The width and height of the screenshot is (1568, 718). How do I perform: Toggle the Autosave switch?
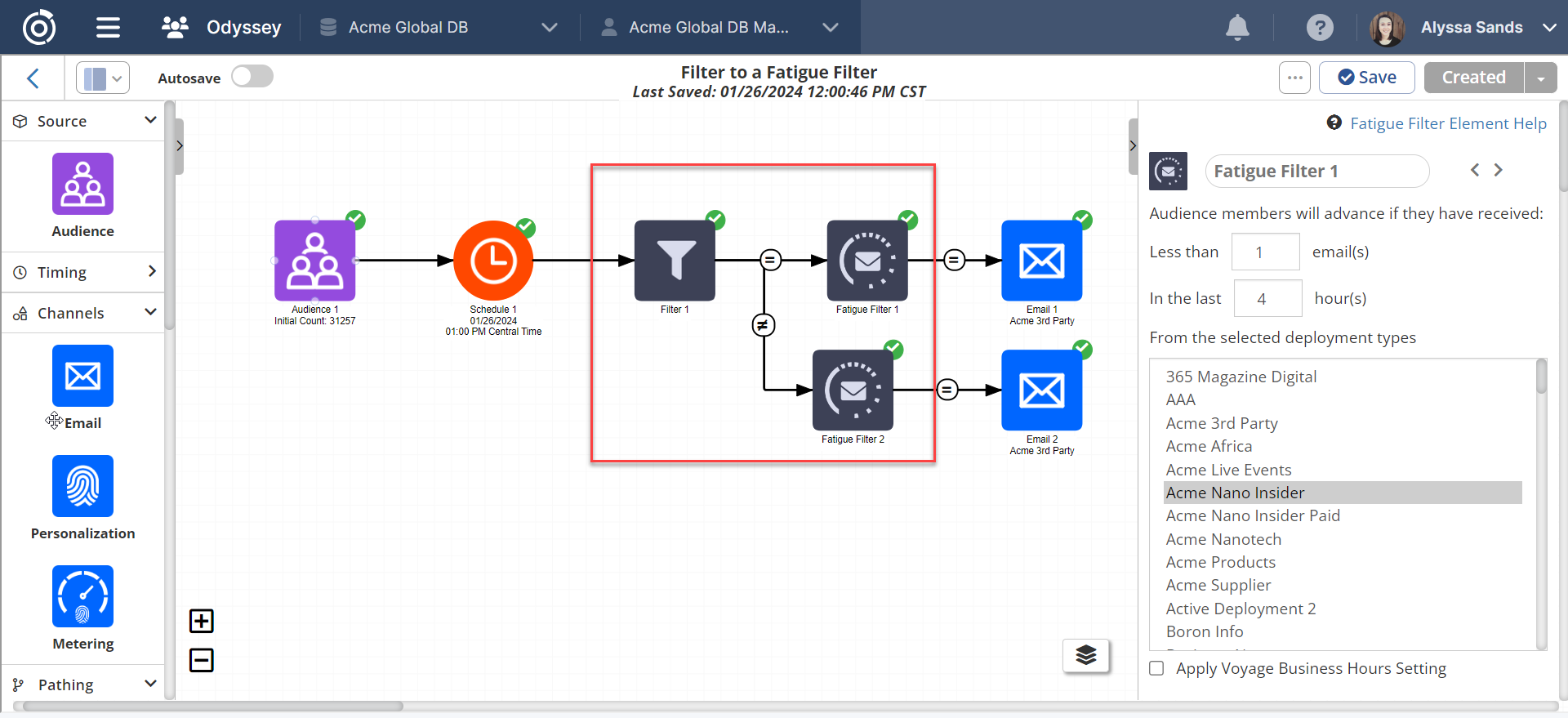pos(252,77)
